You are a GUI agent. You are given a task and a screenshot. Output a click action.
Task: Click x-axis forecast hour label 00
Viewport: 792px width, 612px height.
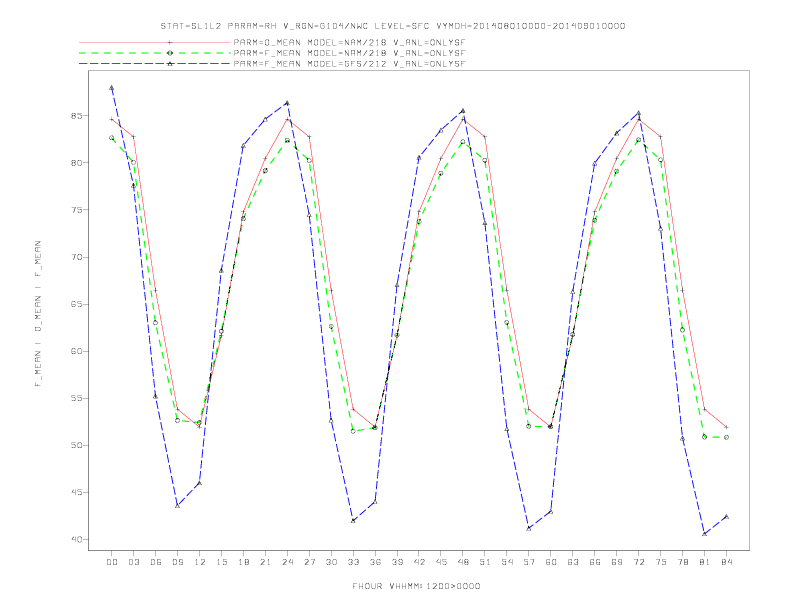(x=112, y=562)
